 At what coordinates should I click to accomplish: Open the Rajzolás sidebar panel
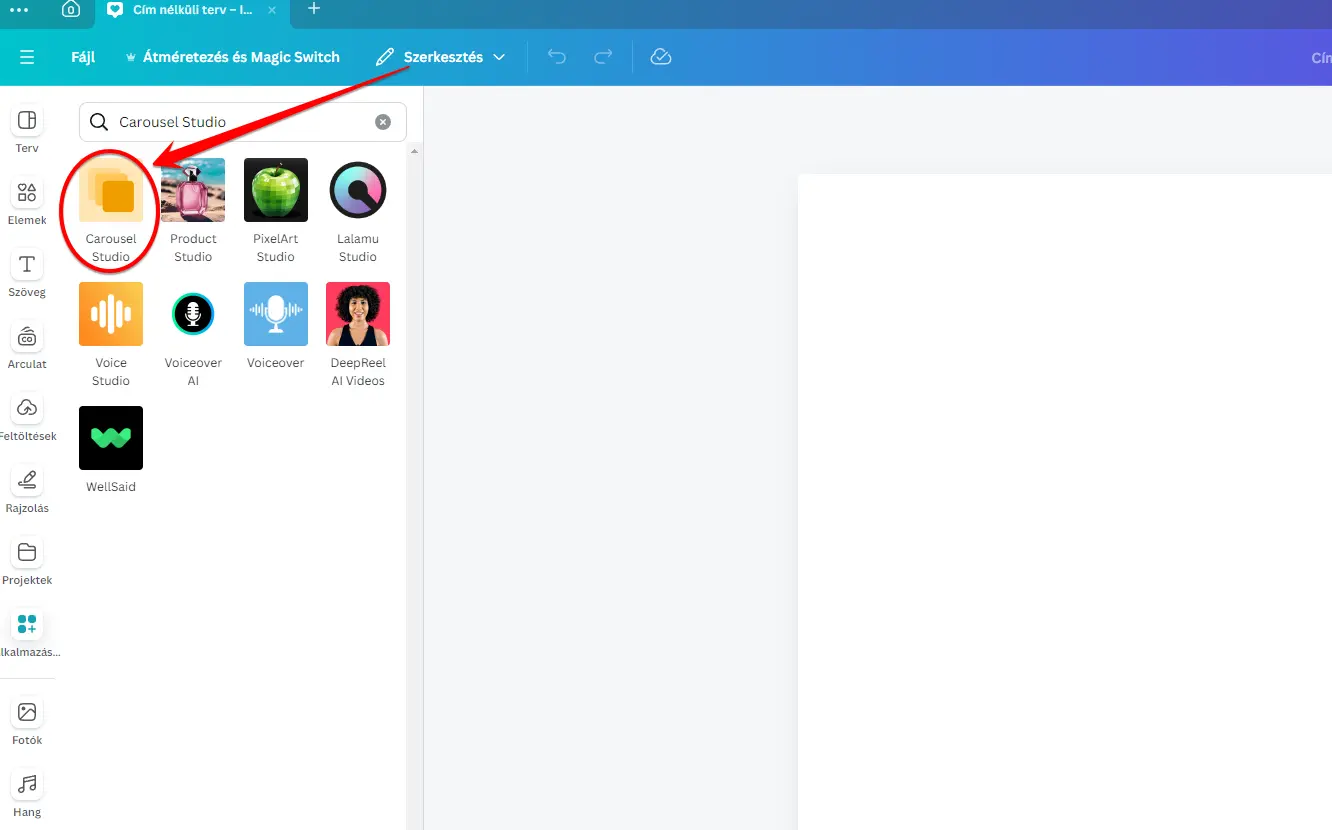pos(27,490)
